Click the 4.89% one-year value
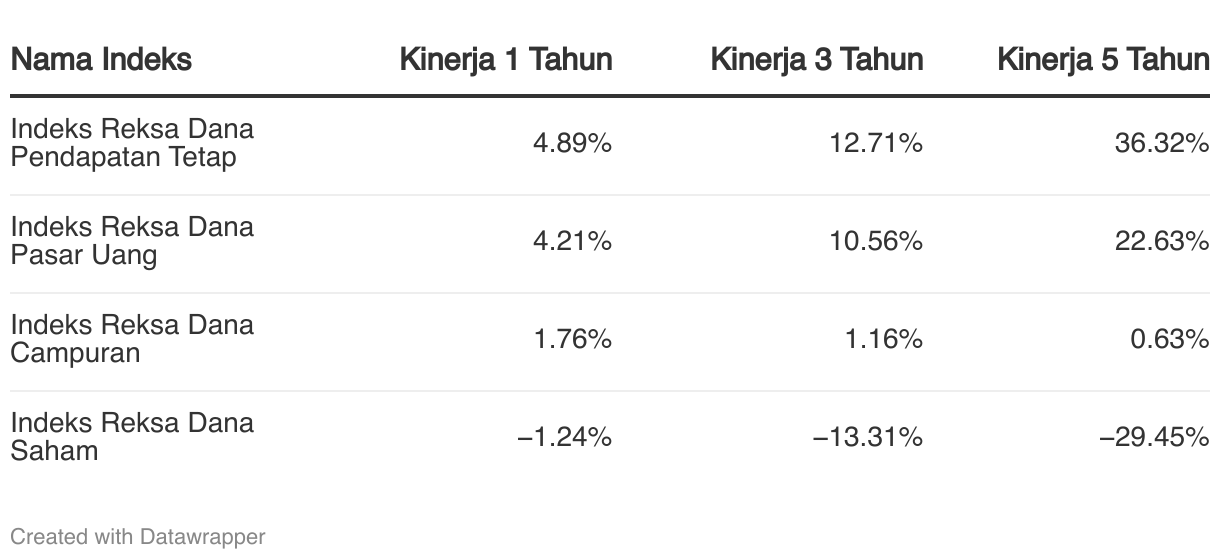 click(x=572, y=143)
